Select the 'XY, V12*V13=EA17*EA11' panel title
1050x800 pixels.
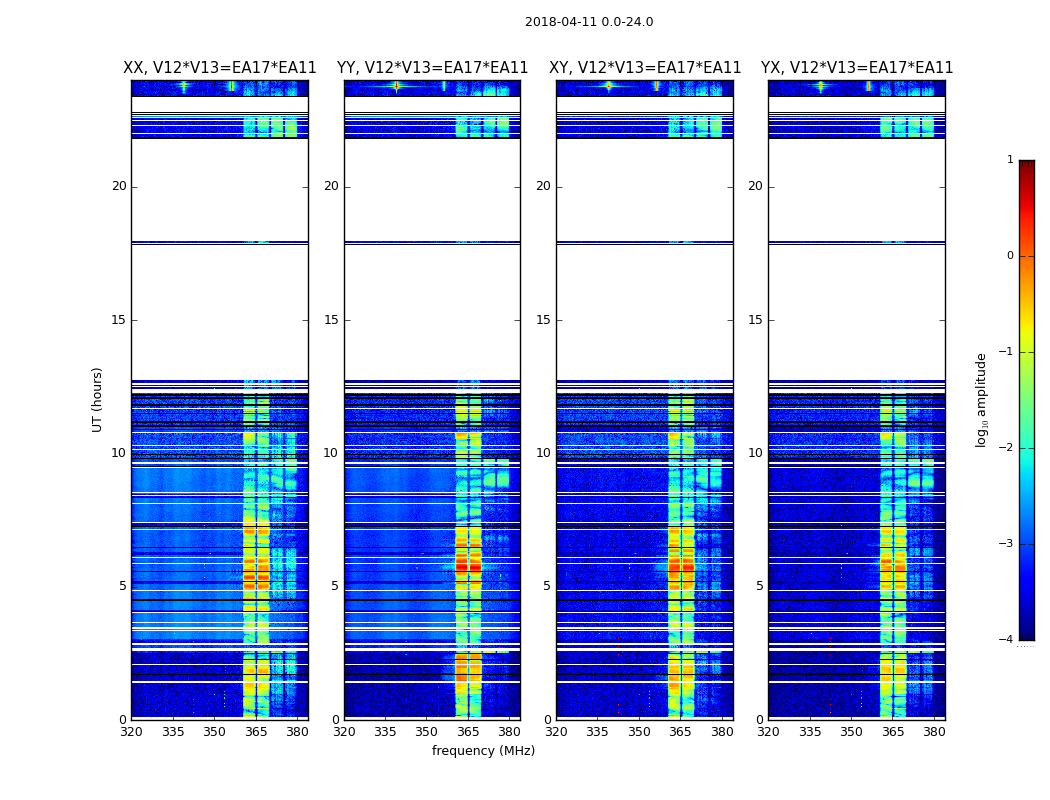point(645,68)
